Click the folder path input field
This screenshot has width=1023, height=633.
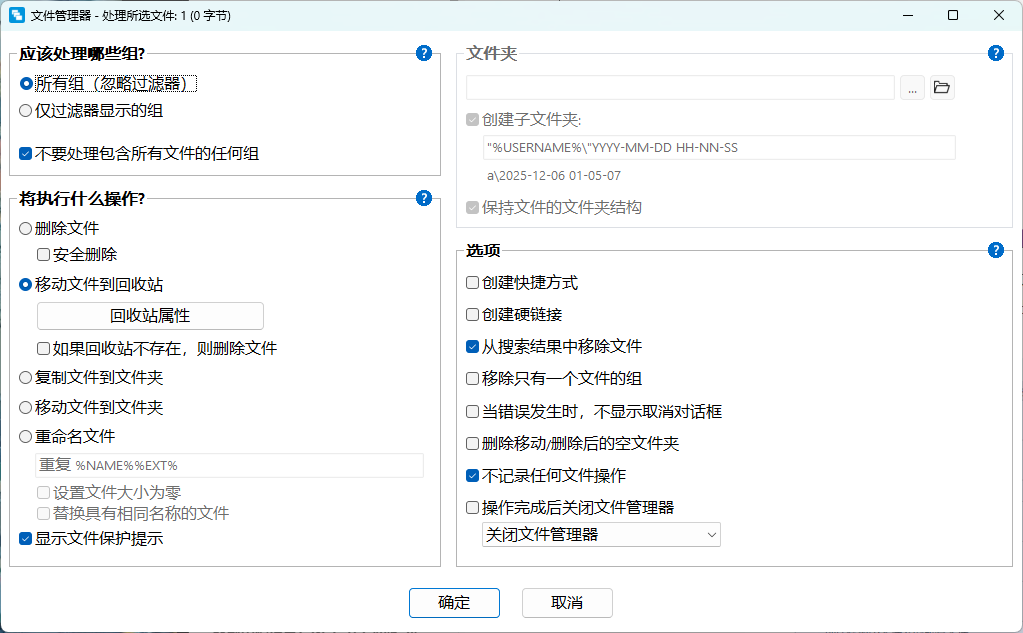coord(680,88)
